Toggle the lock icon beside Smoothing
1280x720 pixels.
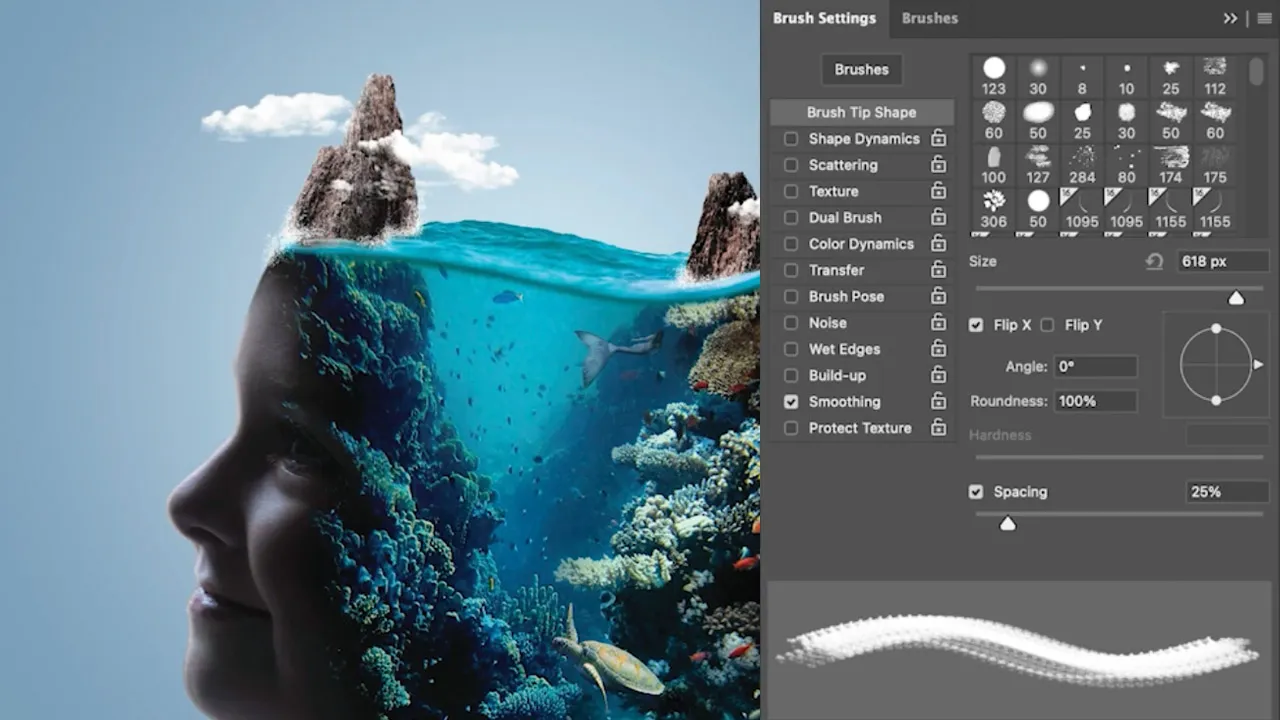[938, 402]
